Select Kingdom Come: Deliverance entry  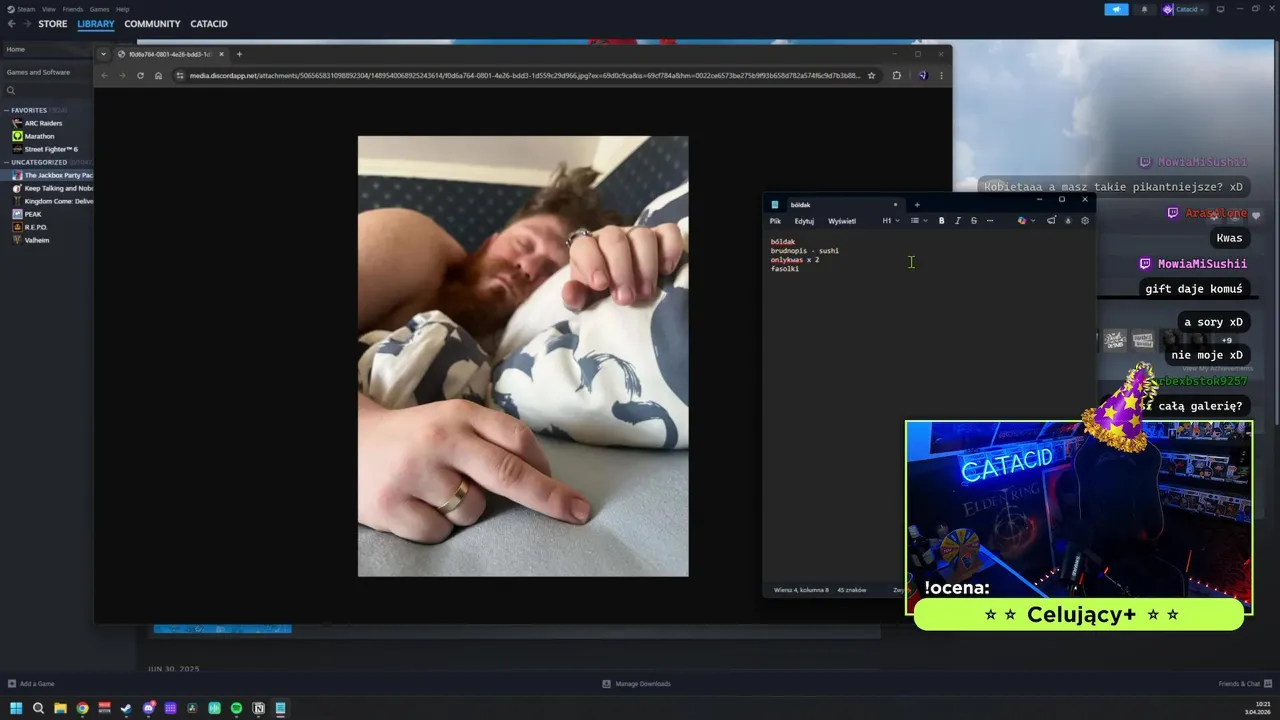coord(52,201)
